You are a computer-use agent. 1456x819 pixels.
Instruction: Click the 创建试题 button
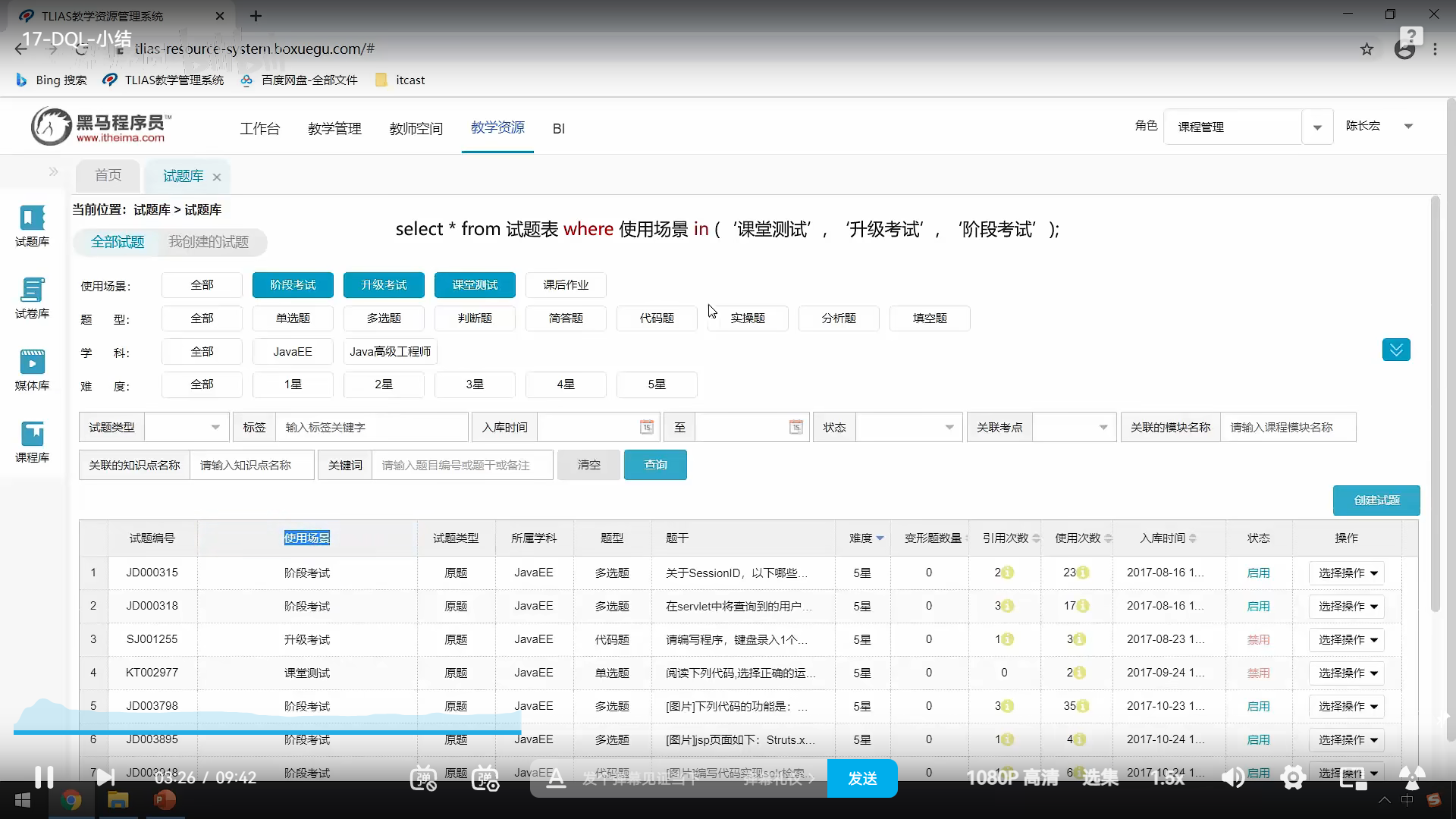(x=1376, y=500)
